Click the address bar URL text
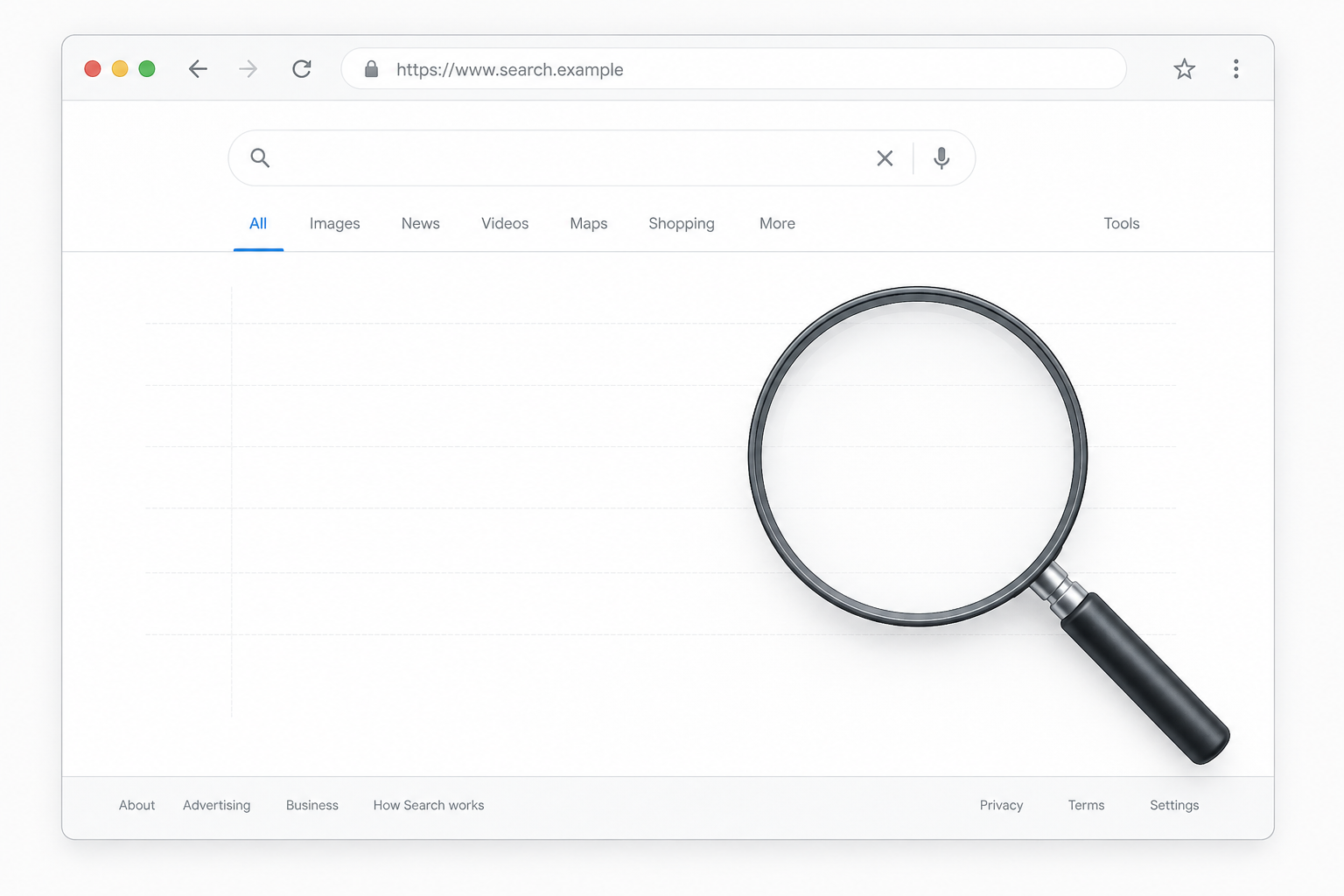Viewport: 1344px width, 896px height. coord(509,70)
